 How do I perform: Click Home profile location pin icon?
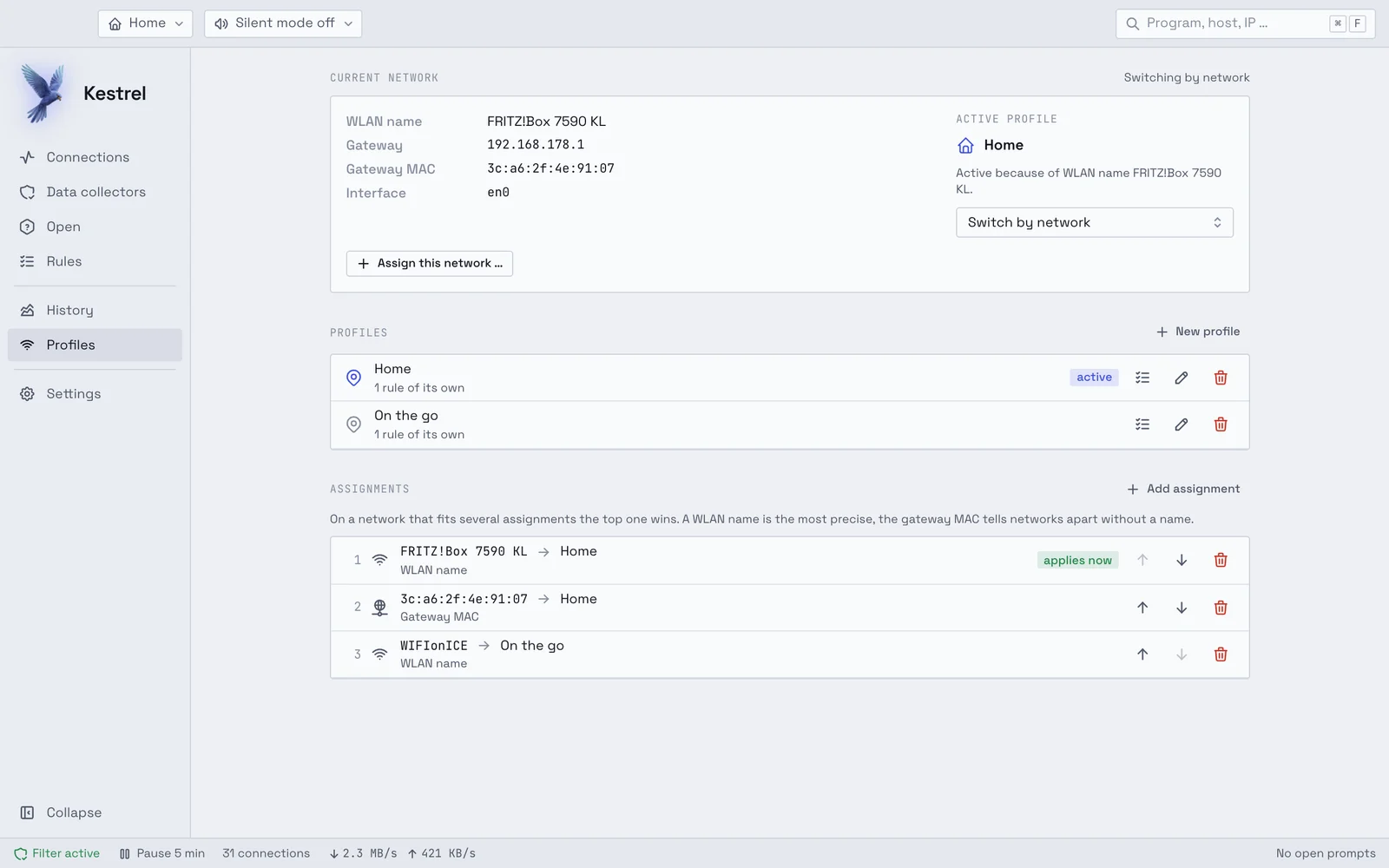[353, 378]
